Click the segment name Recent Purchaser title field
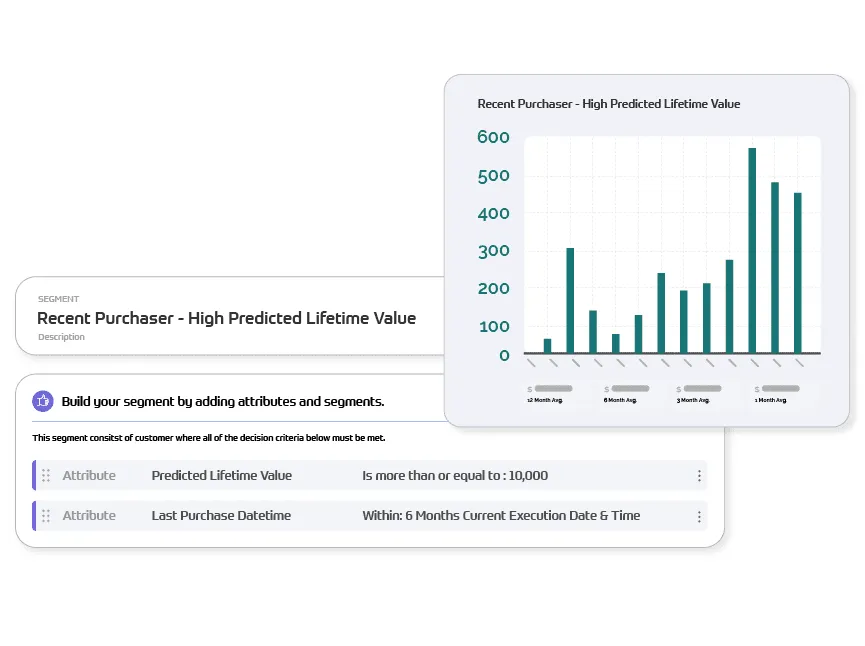The height and width of the screenshot is (646, 865). [226, 318]
